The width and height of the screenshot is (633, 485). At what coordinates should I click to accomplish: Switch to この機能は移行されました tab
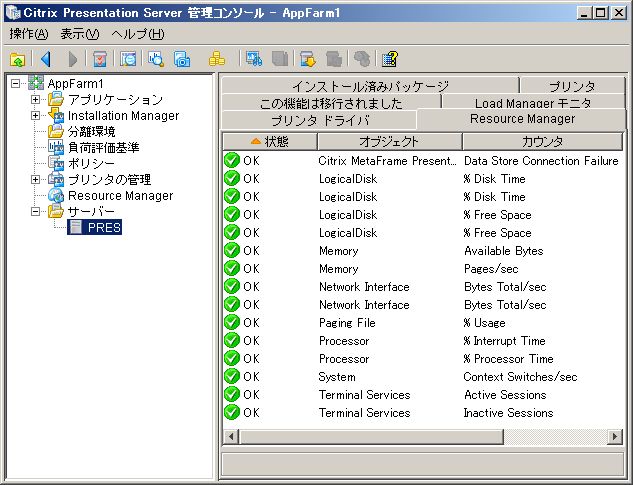coord(331,102)
